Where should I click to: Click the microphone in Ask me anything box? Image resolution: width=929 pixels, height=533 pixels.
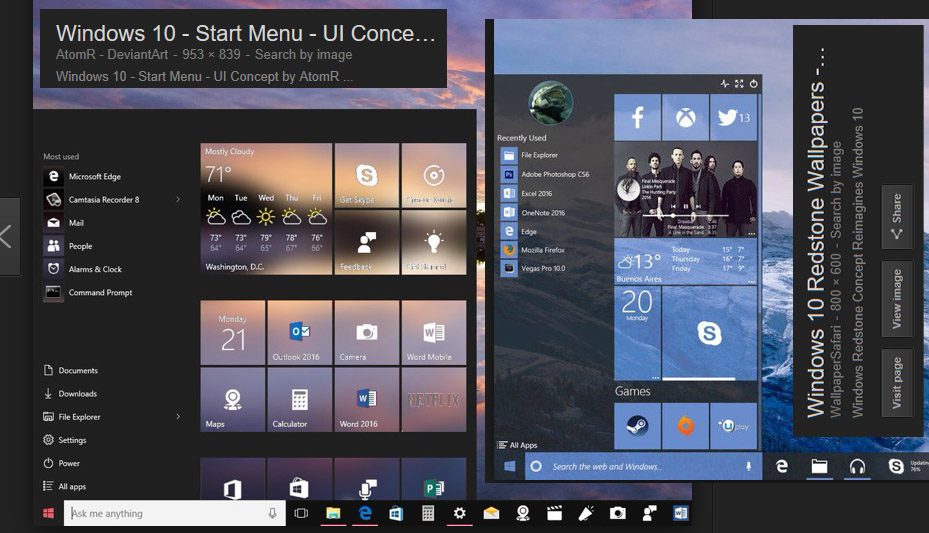click(x=272, y=513)
